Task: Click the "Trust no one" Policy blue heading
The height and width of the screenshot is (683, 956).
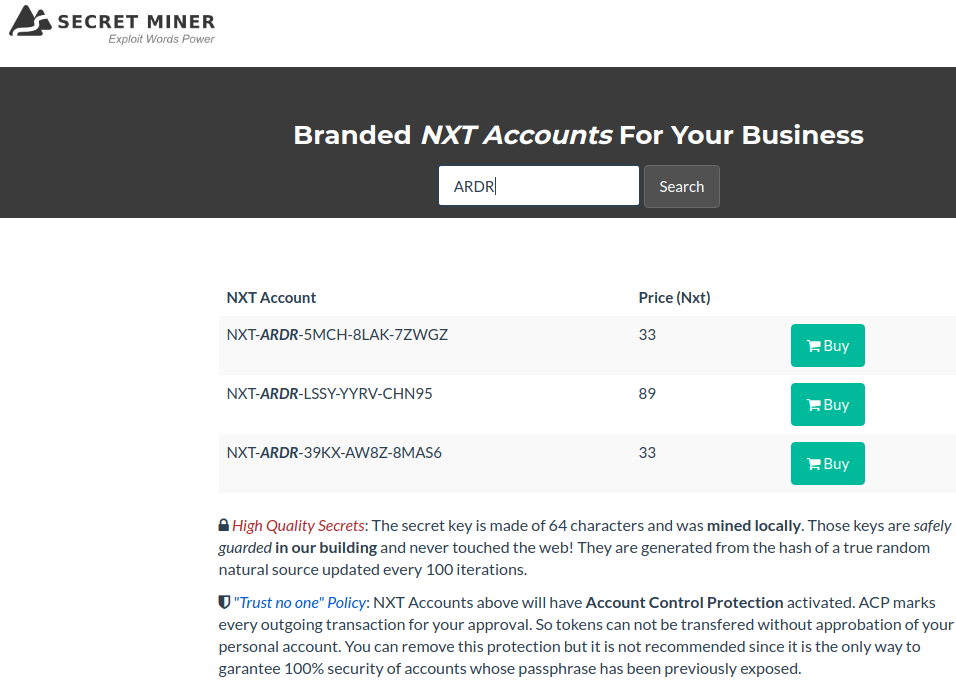Action: [300, 603]
